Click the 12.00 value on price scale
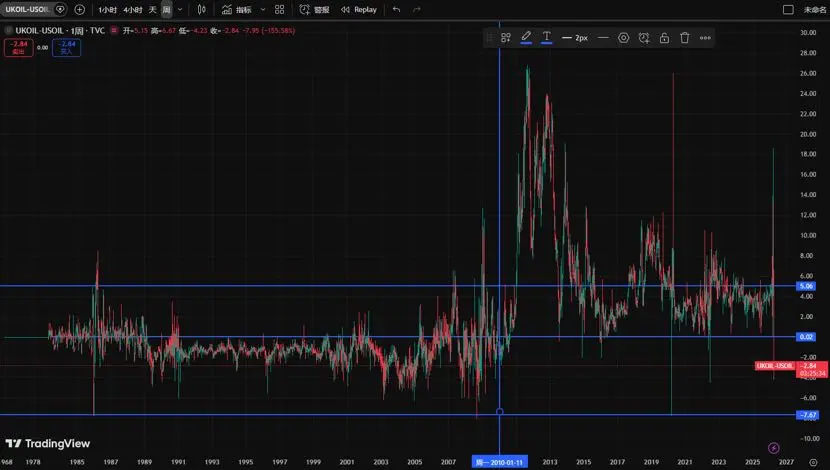 click(808, 215)
